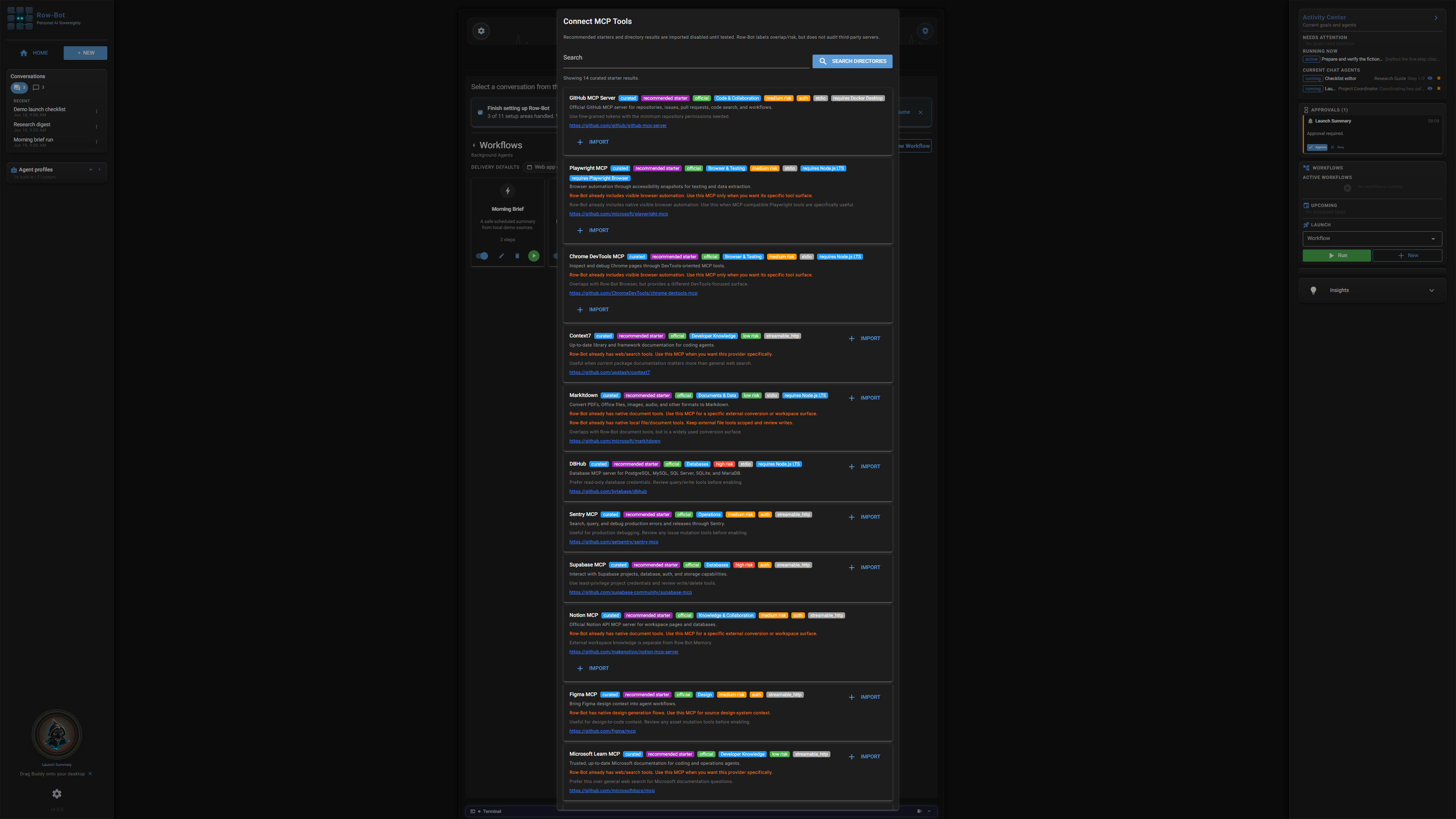Image resolution: width=1456 pixels, height=819 pixels.
Task: Open chrome-devtools-mcp GitHub link
Action: pos(633,293)
